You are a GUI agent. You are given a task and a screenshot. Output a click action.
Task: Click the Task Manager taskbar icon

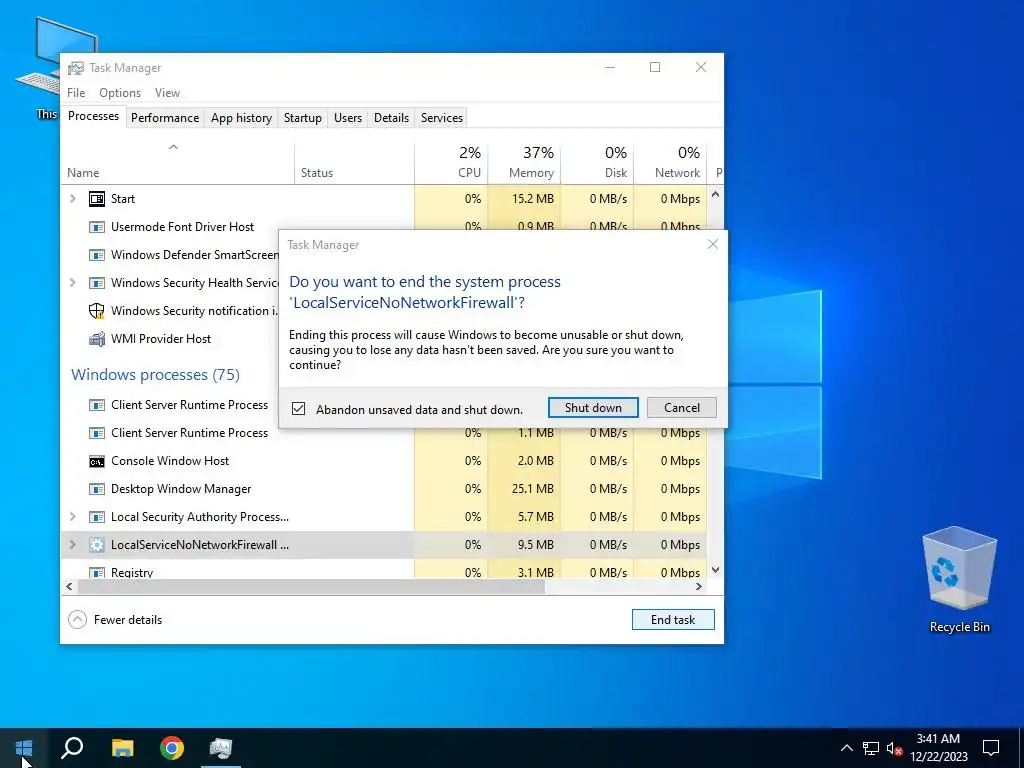pyautogui.click(x=221, y=748)
